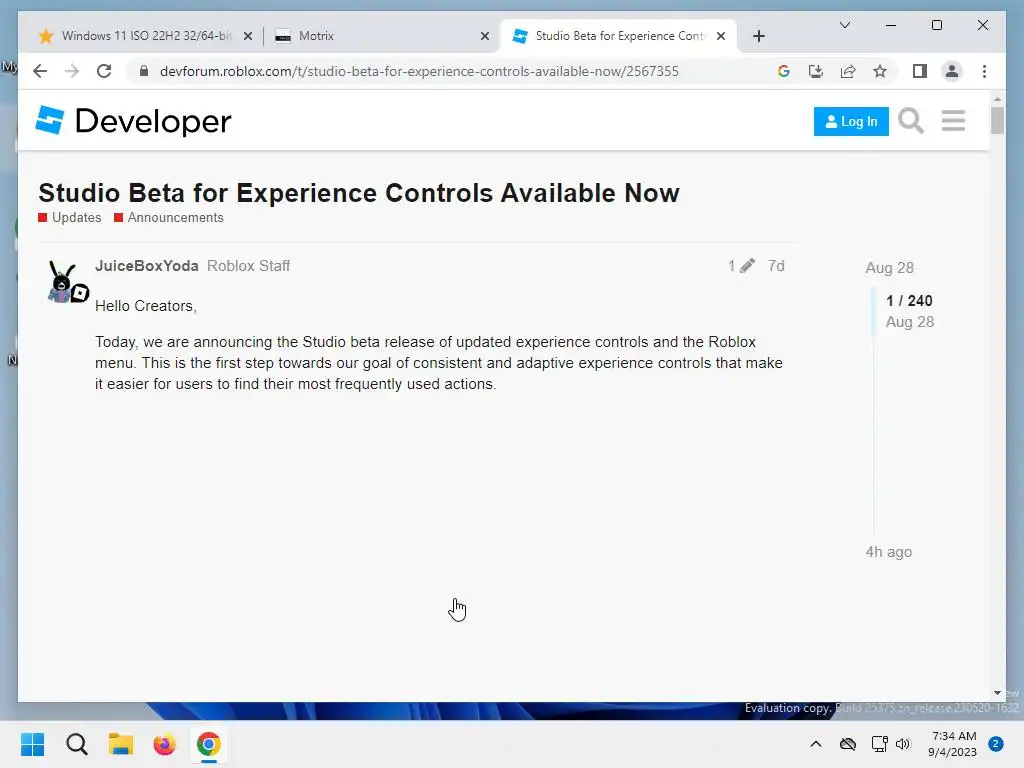Screen dimensions: 1024x768
Task: Open the forum hamburger menu
Action: pos(953,121)
